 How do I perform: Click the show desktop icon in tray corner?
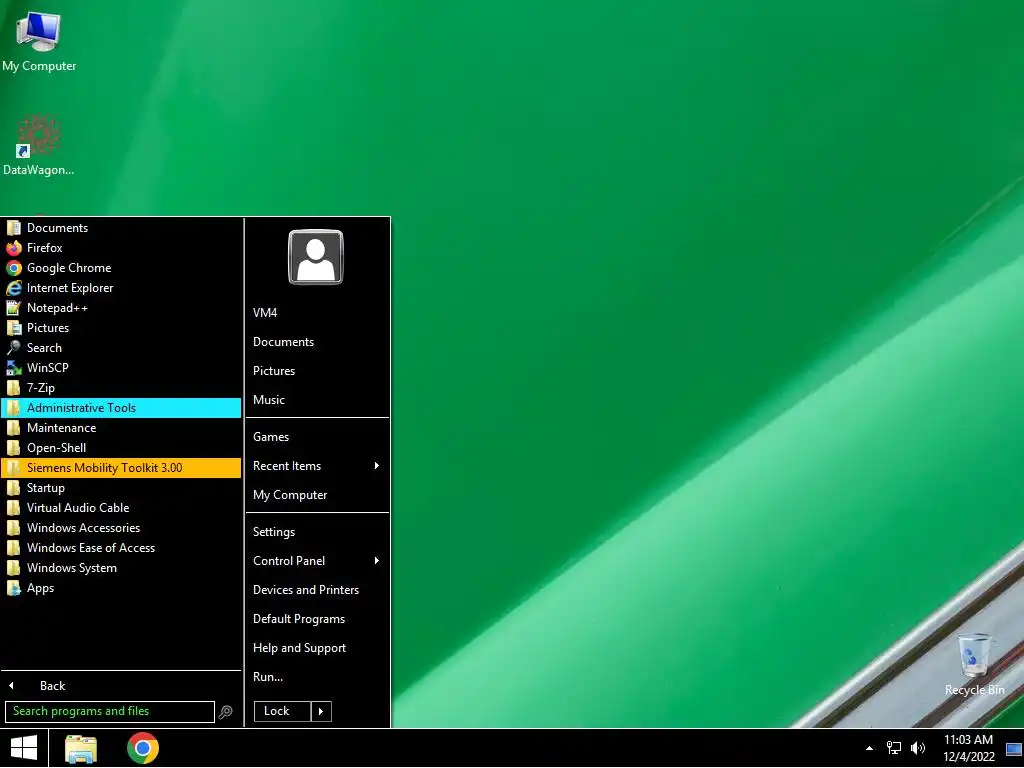pos(1014,749)
